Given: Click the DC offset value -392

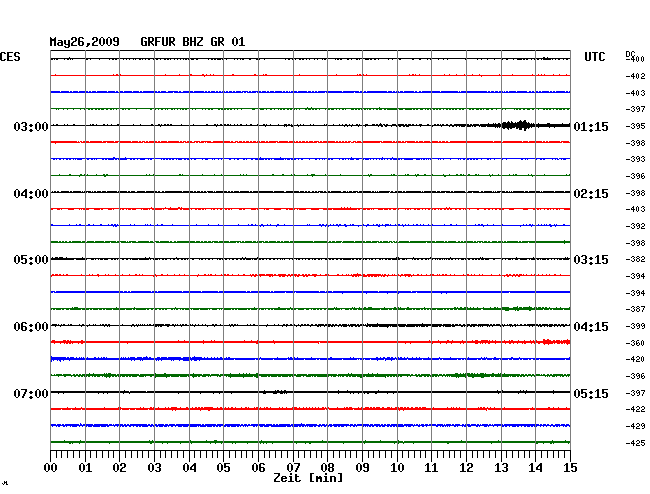Looking at the screenshot, I should tap(635, 226).
